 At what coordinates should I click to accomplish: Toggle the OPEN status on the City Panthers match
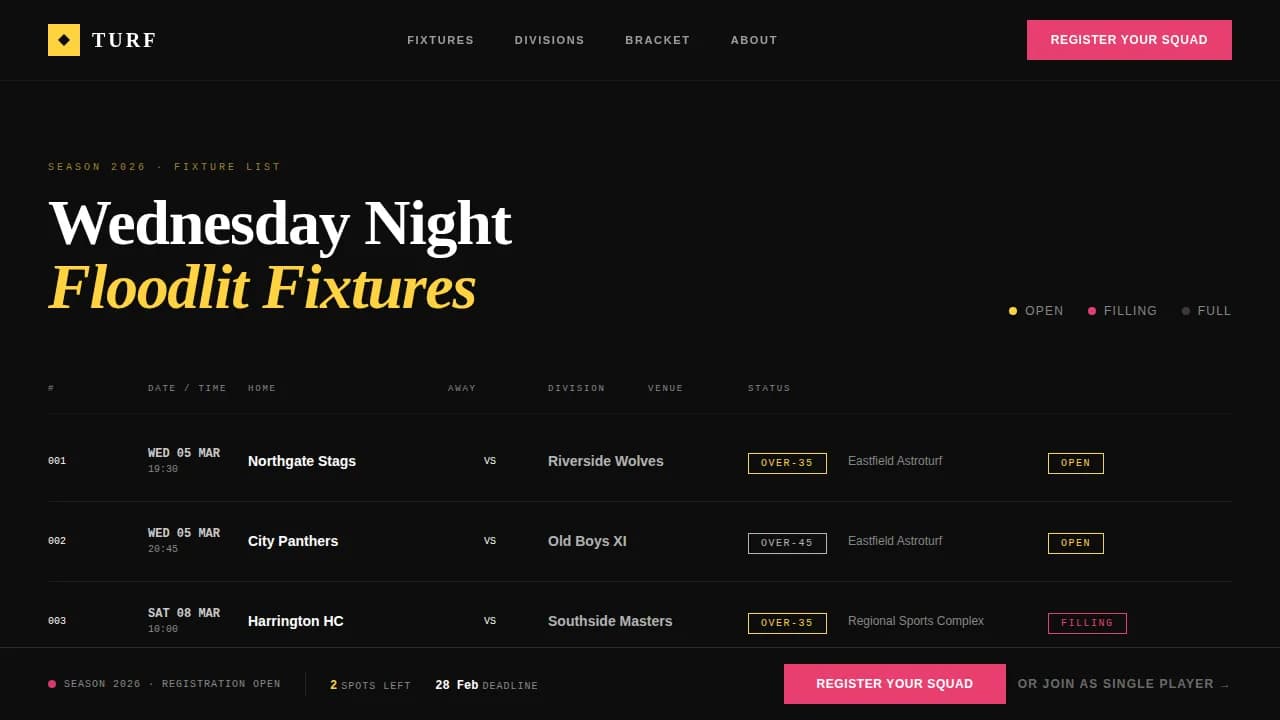coord(1075,543)
